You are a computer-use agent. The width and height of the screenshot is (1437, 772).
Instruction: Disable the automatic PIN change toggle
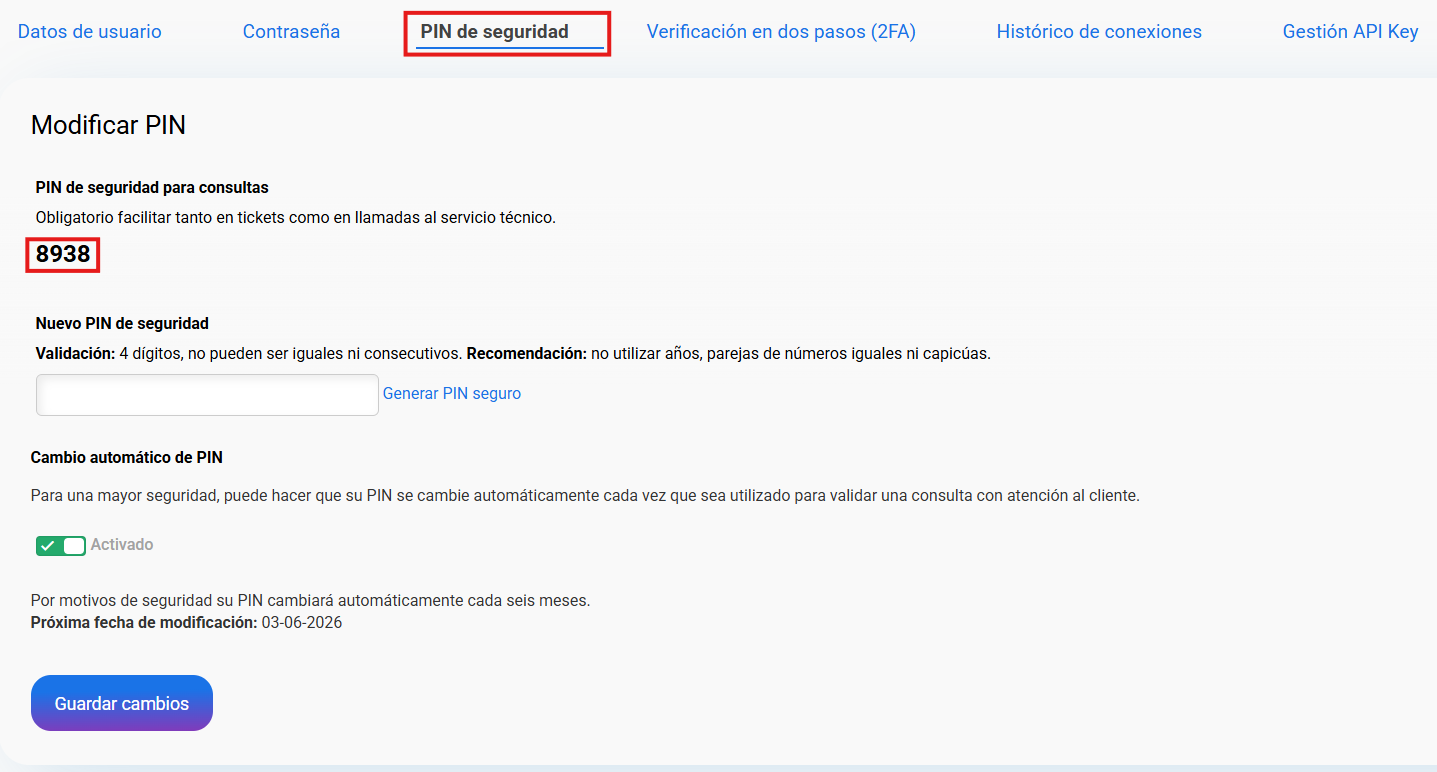tap(61, 546)
